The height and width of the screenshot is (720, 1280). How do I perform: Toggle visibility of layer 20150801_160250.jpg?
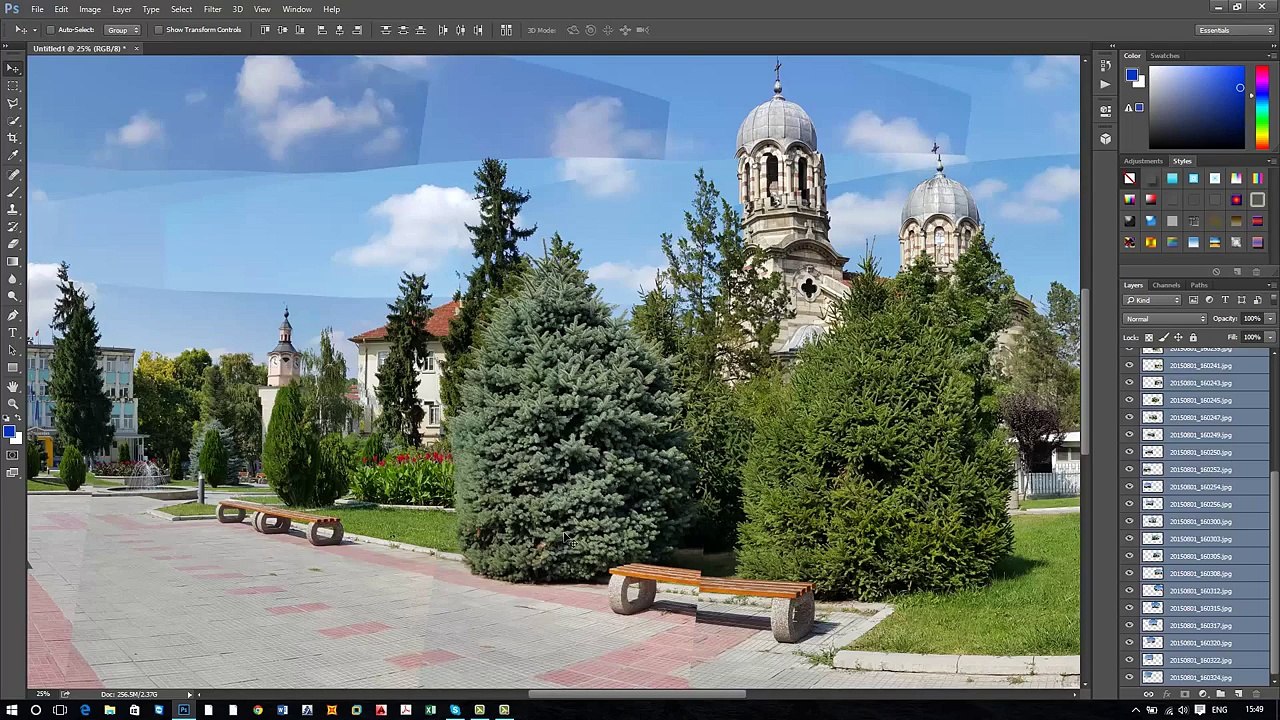coord(1129,452)
